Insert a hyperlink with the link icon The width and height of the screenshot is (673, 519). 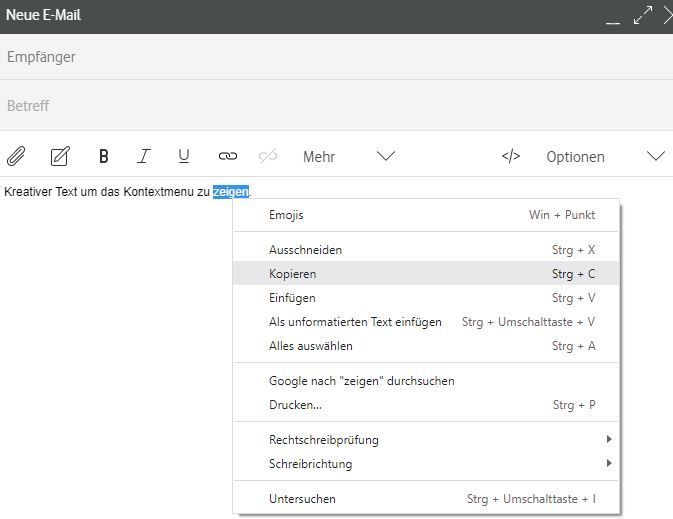click(228, 156)
